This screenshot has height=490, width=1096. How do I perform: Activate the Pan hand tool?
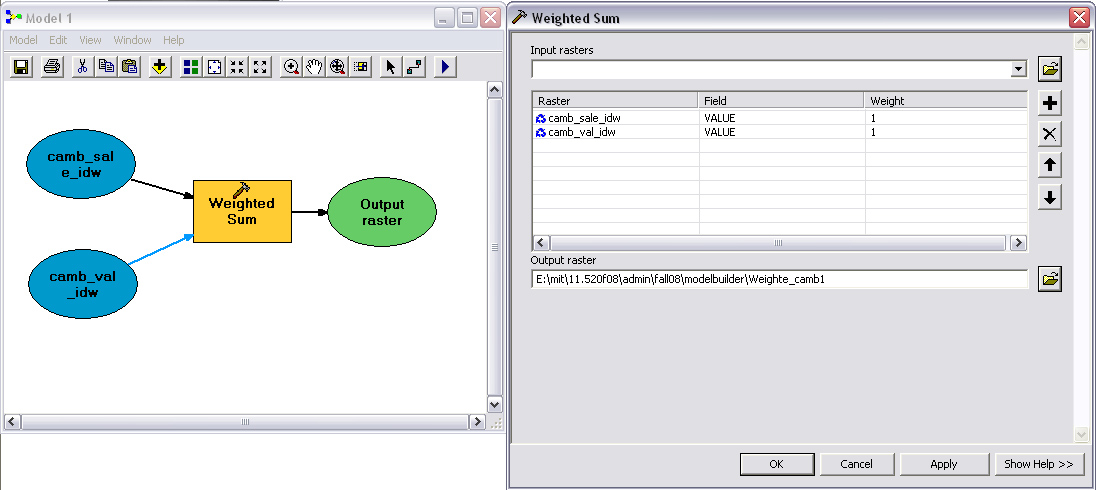pos(315,67)
